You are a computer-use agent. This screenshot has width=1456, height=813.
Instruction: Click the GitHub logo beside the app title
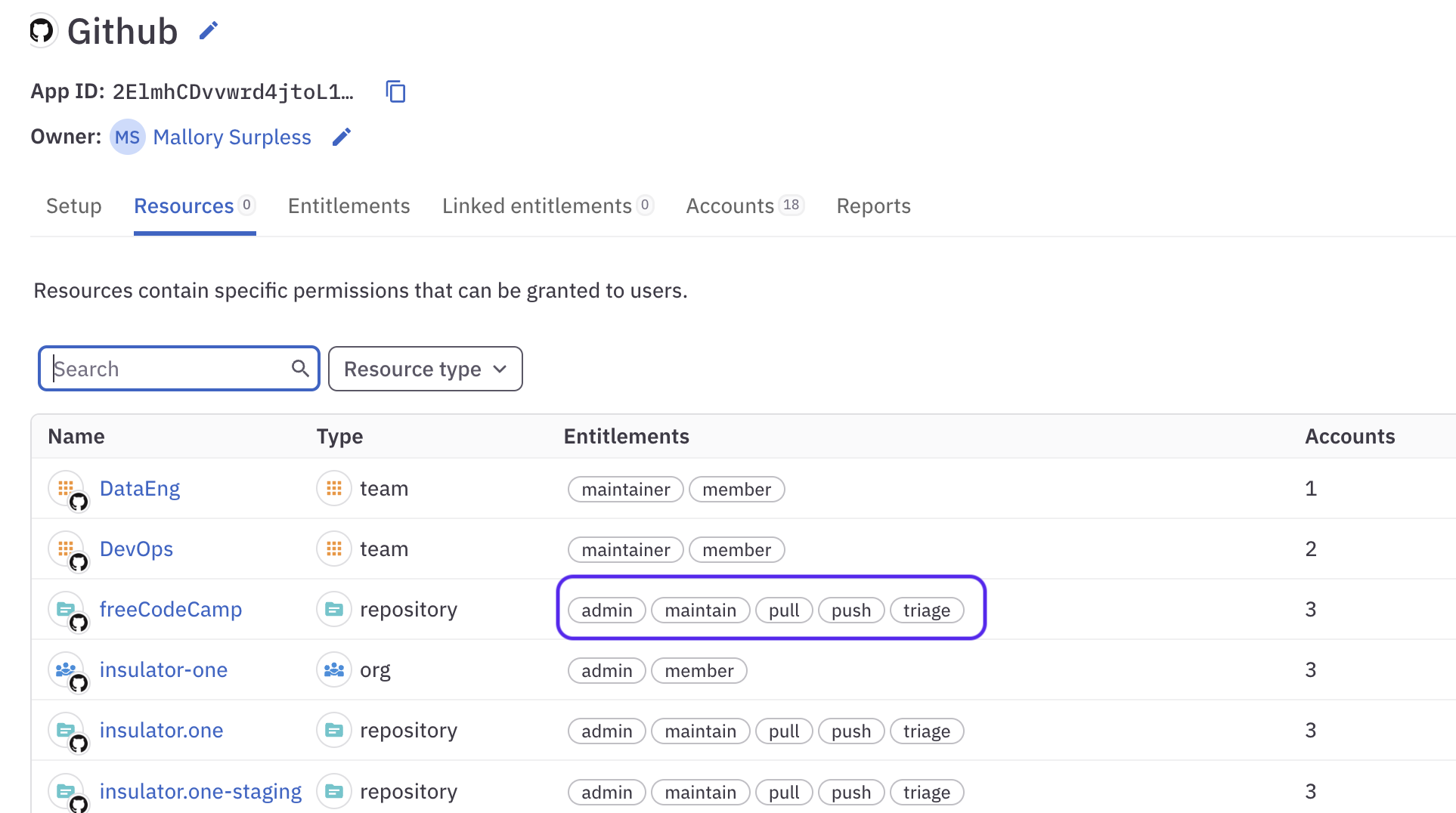pos(42,30)
